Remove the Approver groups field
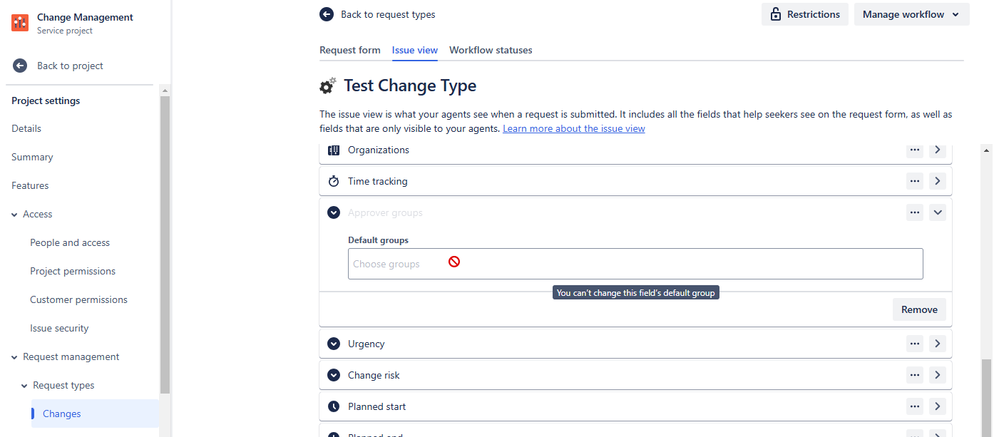Viewport: 999px width, 437px height. [919, 309]
